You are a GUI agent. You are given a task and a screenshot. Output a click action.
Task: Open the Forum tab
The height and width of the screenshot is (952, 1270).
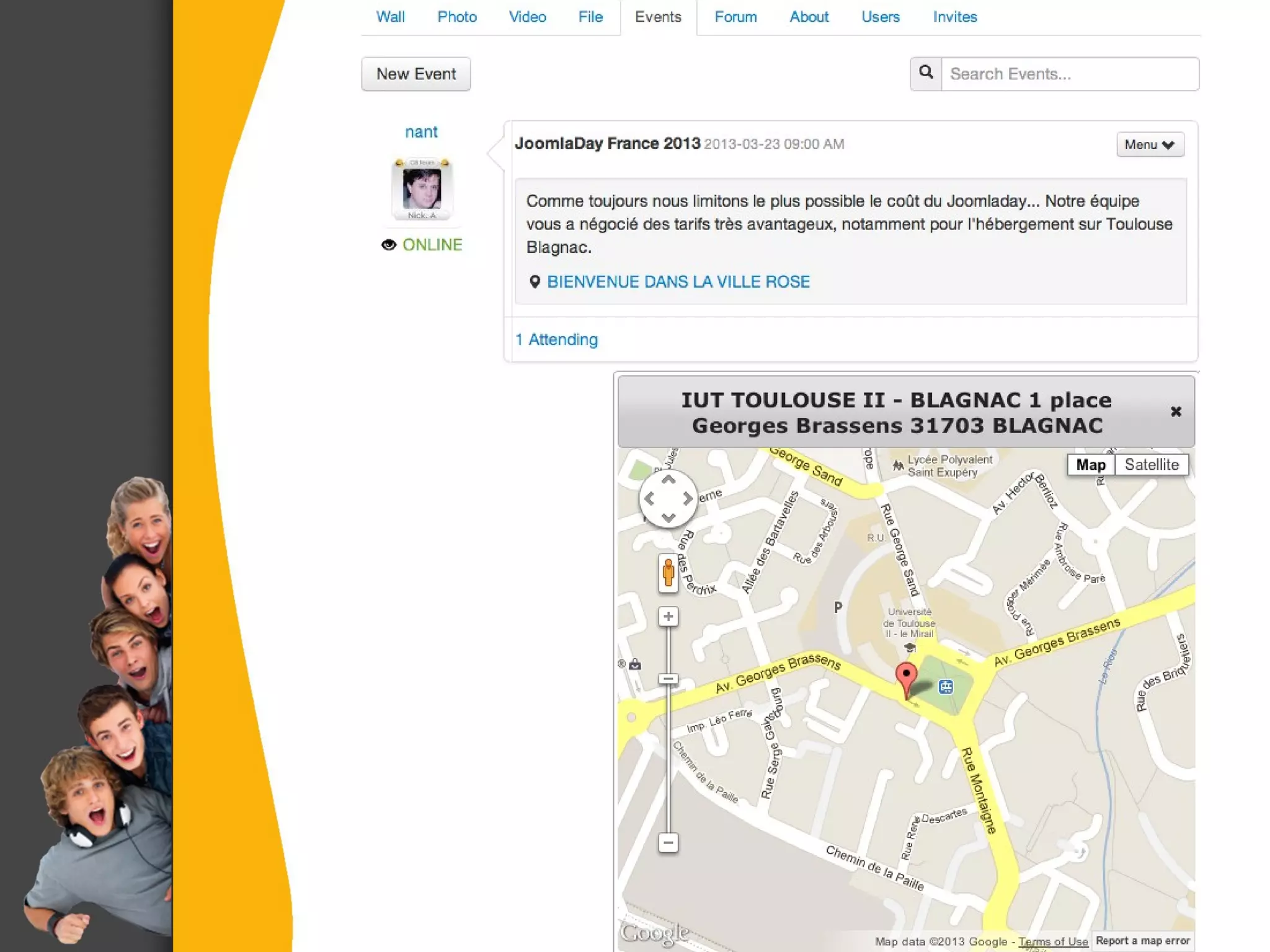(x=735, y=17)
